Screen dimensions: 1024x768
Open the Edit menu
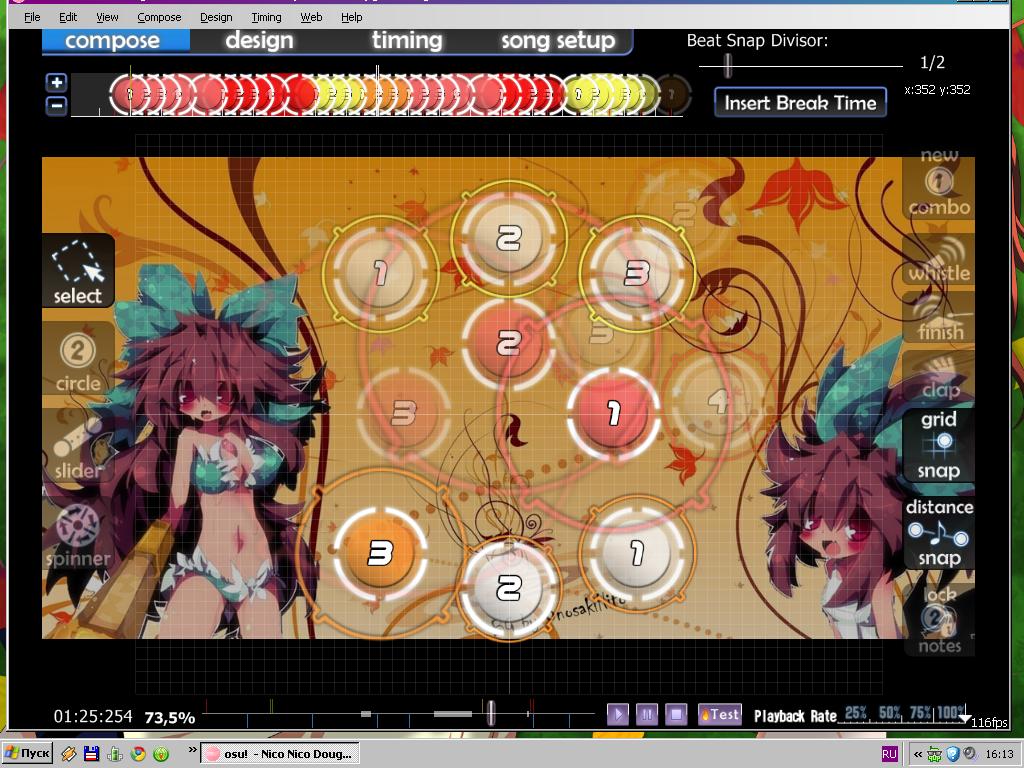pyautogui.click(x=68, y=17)
